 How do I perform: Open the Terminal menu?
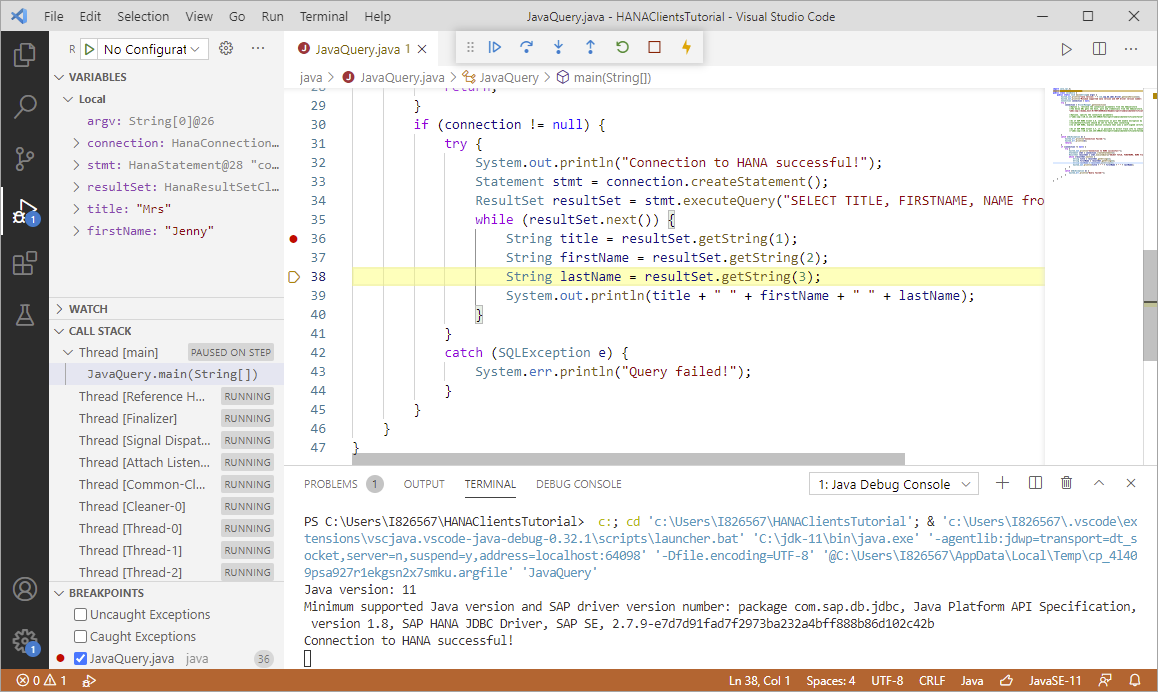tap(323, 16)
